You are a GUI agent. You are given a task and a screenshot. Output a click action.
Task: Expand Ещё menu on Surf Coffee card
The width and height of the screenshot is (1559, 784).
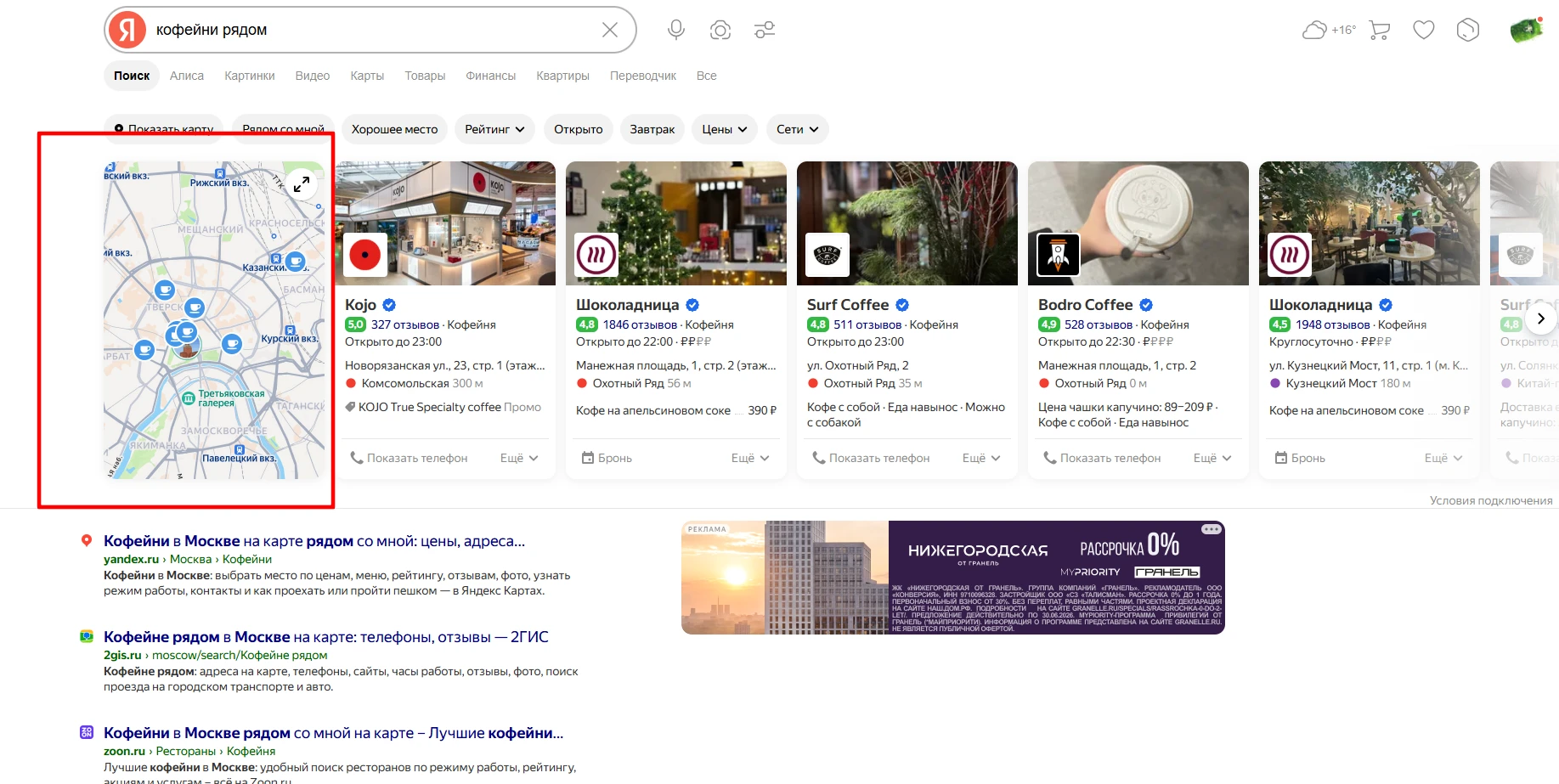981,458
